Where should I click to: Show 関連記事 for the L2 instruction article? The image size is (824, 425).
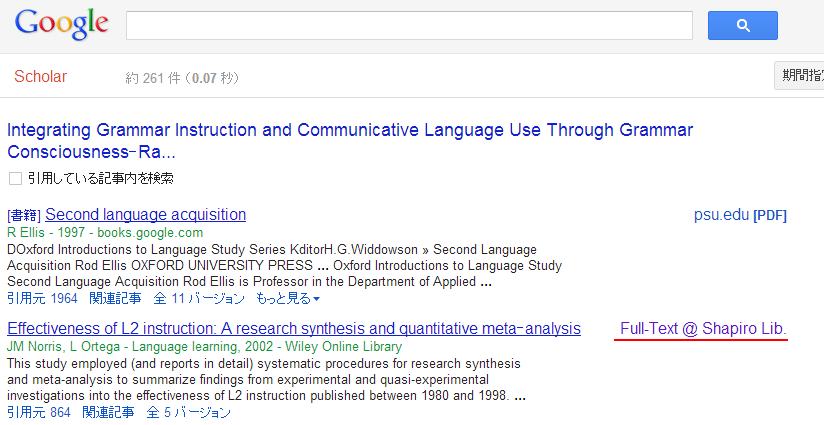pyautogui.click(x=109, y=412)
